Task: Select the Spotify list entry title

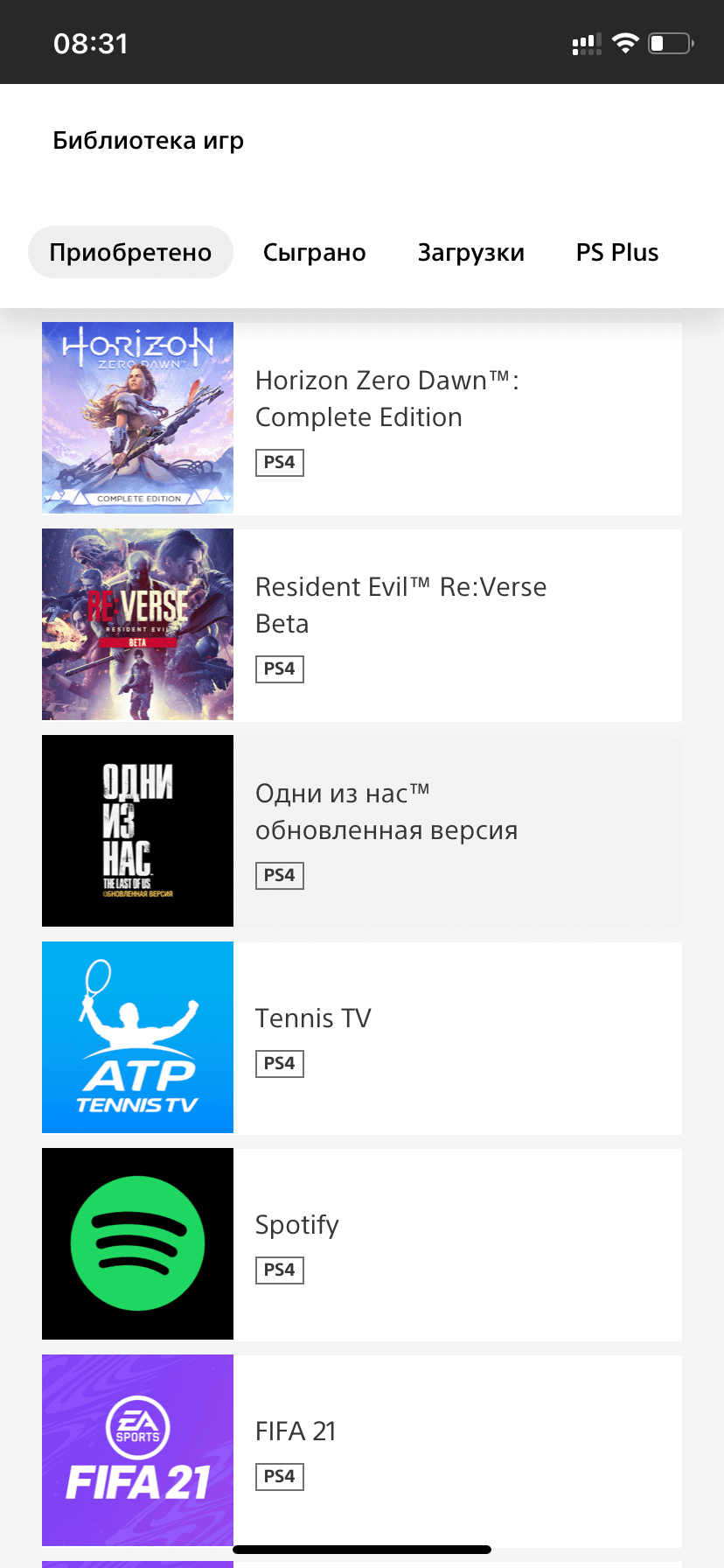Action: pos(296,1225)
